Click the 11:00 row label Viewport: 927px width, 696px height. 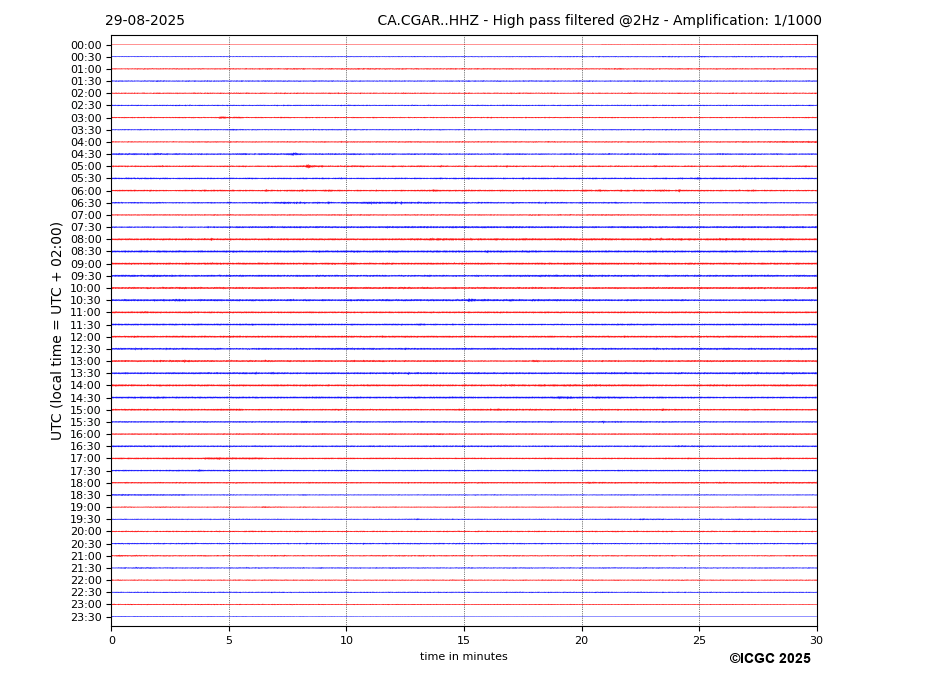point(86,313)
